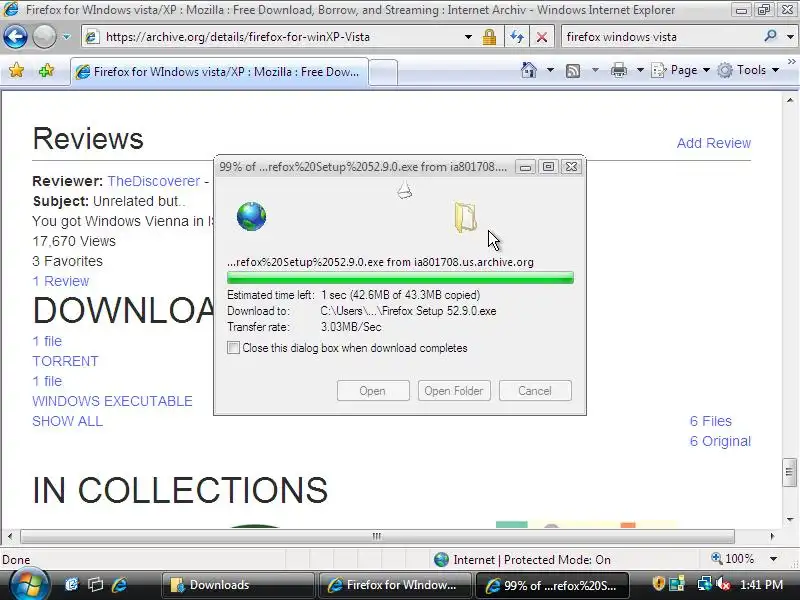
Task: Switch to Downloads taskbar window
Action: (x=237, y=585)
